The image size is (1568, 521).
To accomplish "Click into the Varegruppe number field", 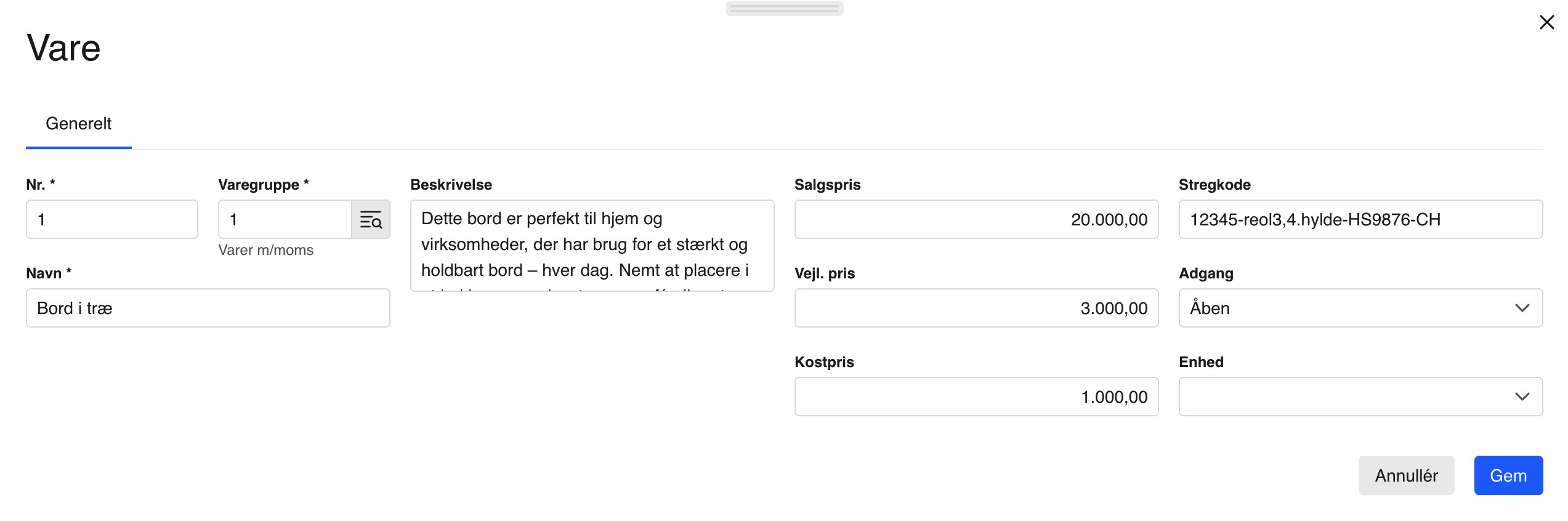I will 285,219.
